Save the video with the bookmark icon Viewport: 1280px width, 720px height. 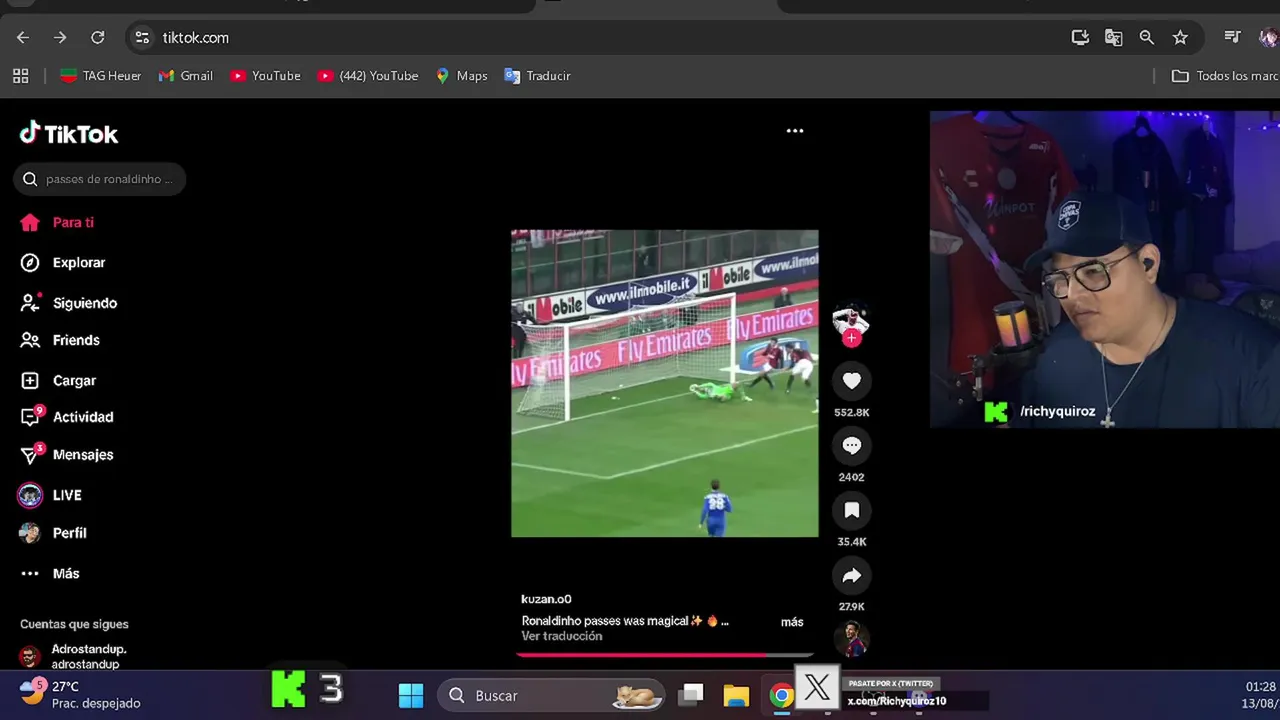pyautogui.click(x=851, y=510)
